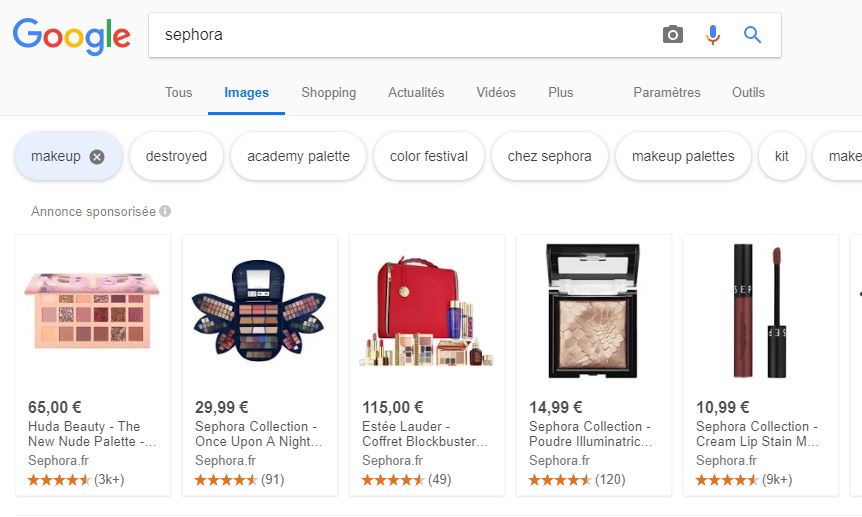Open the Huda Beauty palette thumbnail
Viewport: 862px width, 517px height.
pyautogui.click(x=92, y=309)
